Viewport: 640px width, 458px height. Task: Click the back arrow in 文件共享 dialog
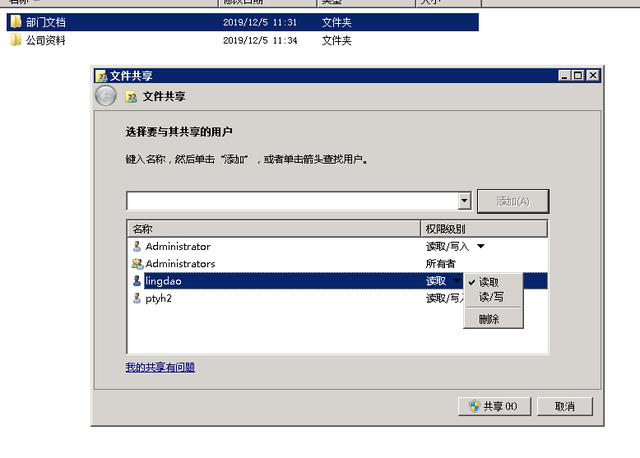[106, 96]
